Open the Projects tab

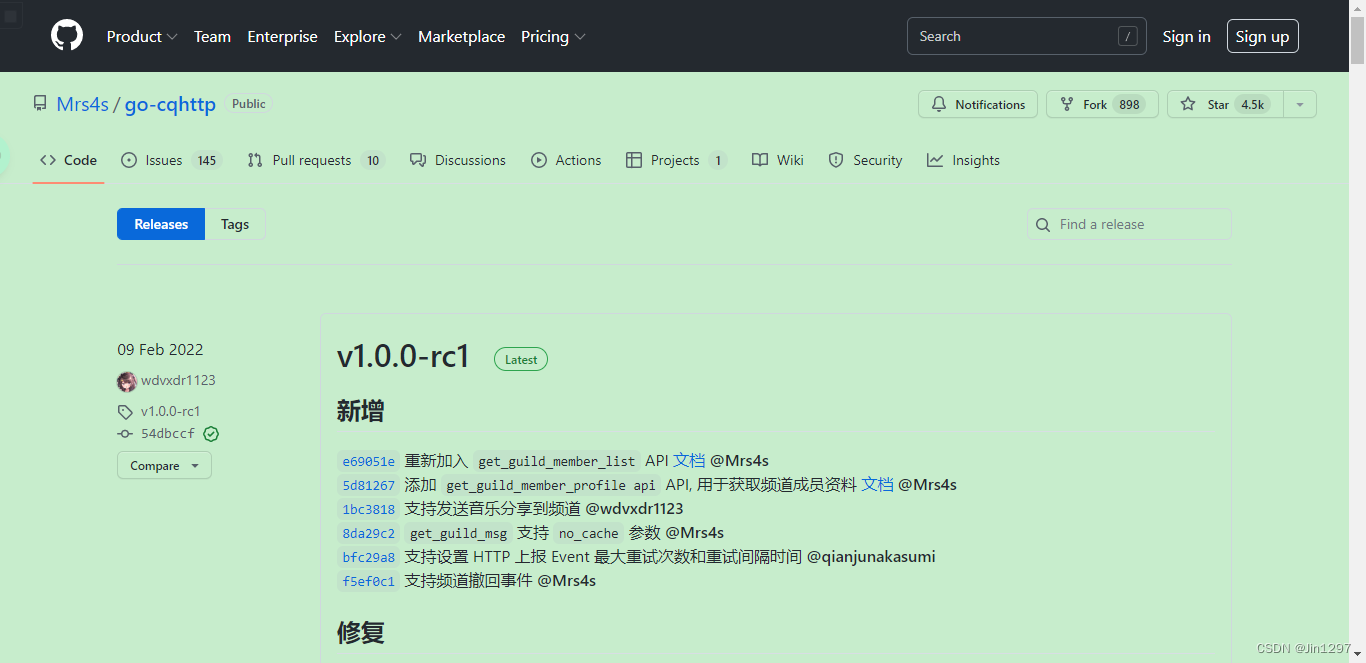tap(676, 160)
